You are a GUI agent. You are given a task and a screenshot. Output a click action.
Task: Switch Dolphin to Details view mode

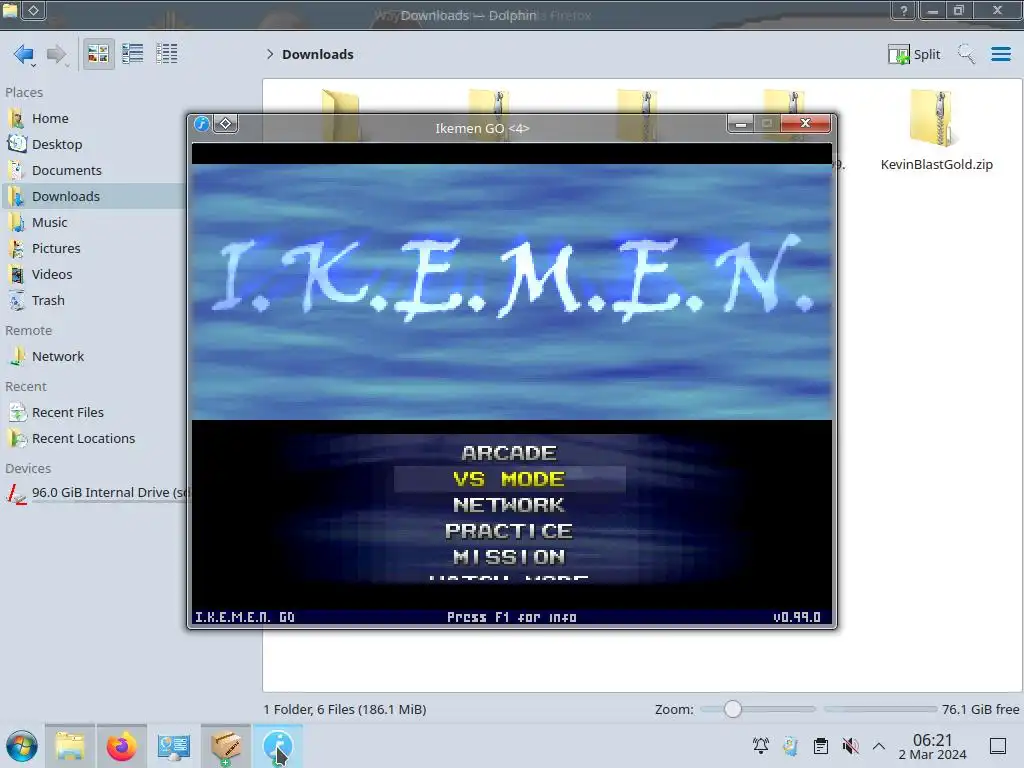167,54
